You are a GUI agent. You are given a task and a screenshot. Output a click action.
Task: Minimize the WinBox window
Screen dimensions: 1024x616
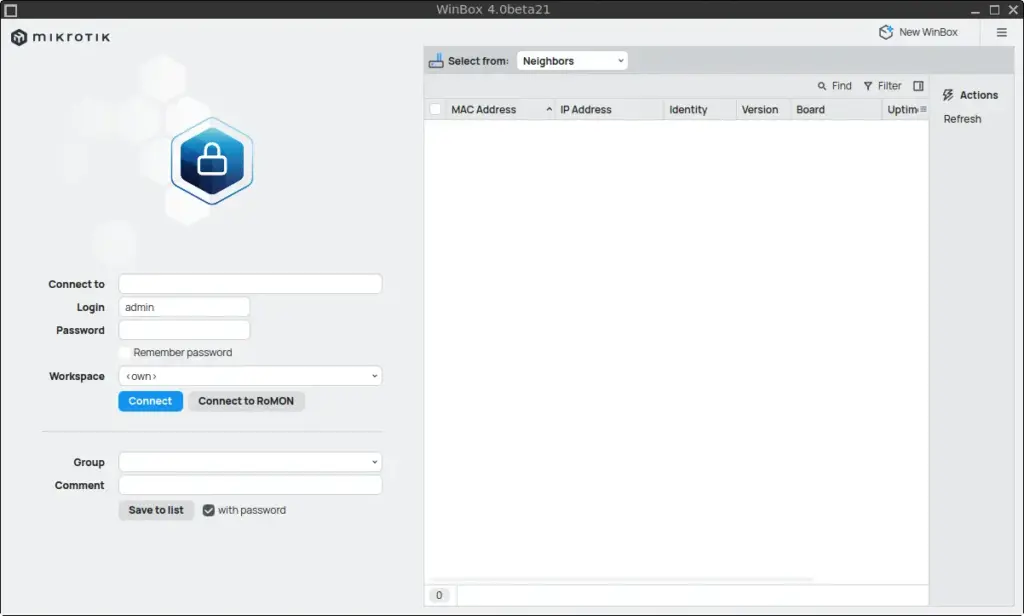(x=975, y=10)
